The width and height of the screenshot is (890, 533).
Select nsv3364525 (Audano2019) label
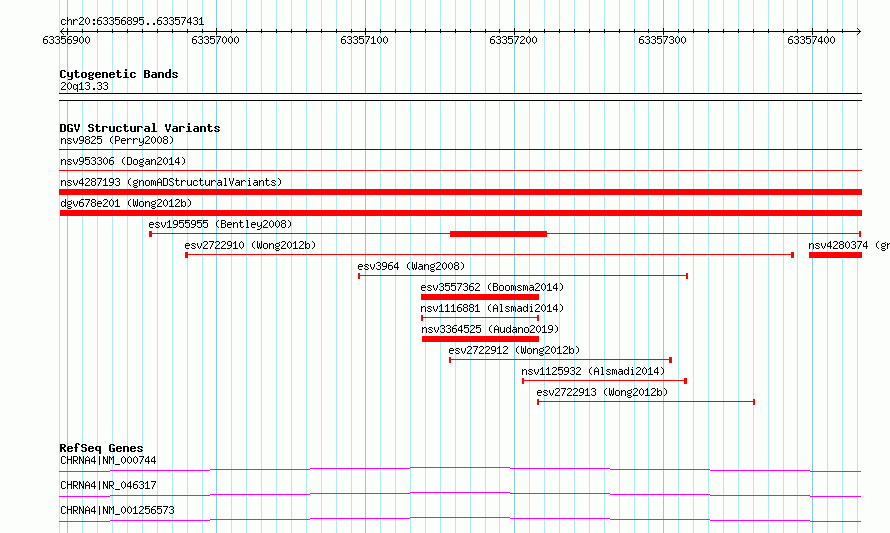click(490, 329)
